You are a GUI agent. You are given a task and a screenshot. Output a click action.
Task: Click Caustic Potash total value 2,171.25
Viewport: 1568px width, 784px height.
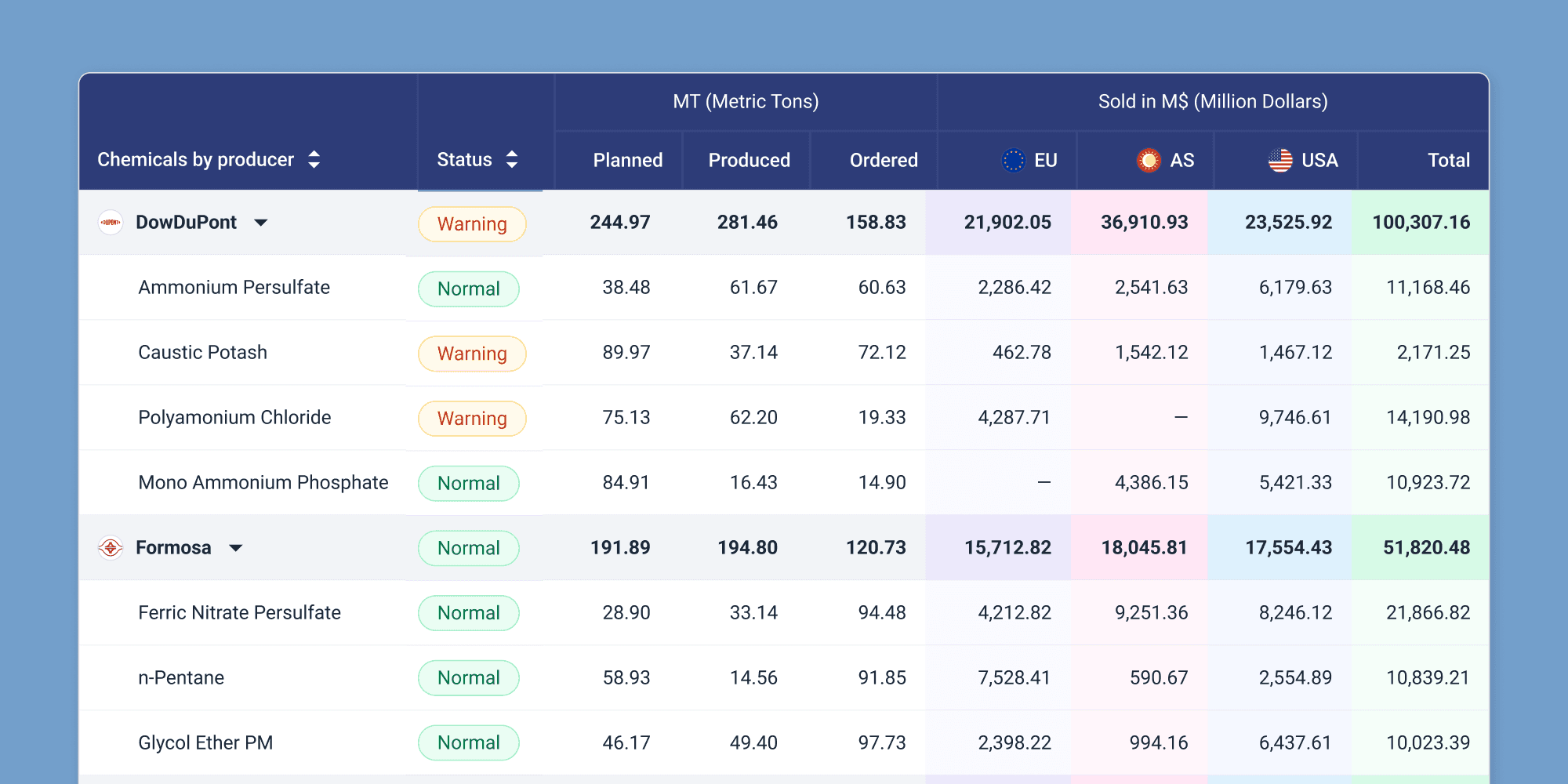[1434, 352]
